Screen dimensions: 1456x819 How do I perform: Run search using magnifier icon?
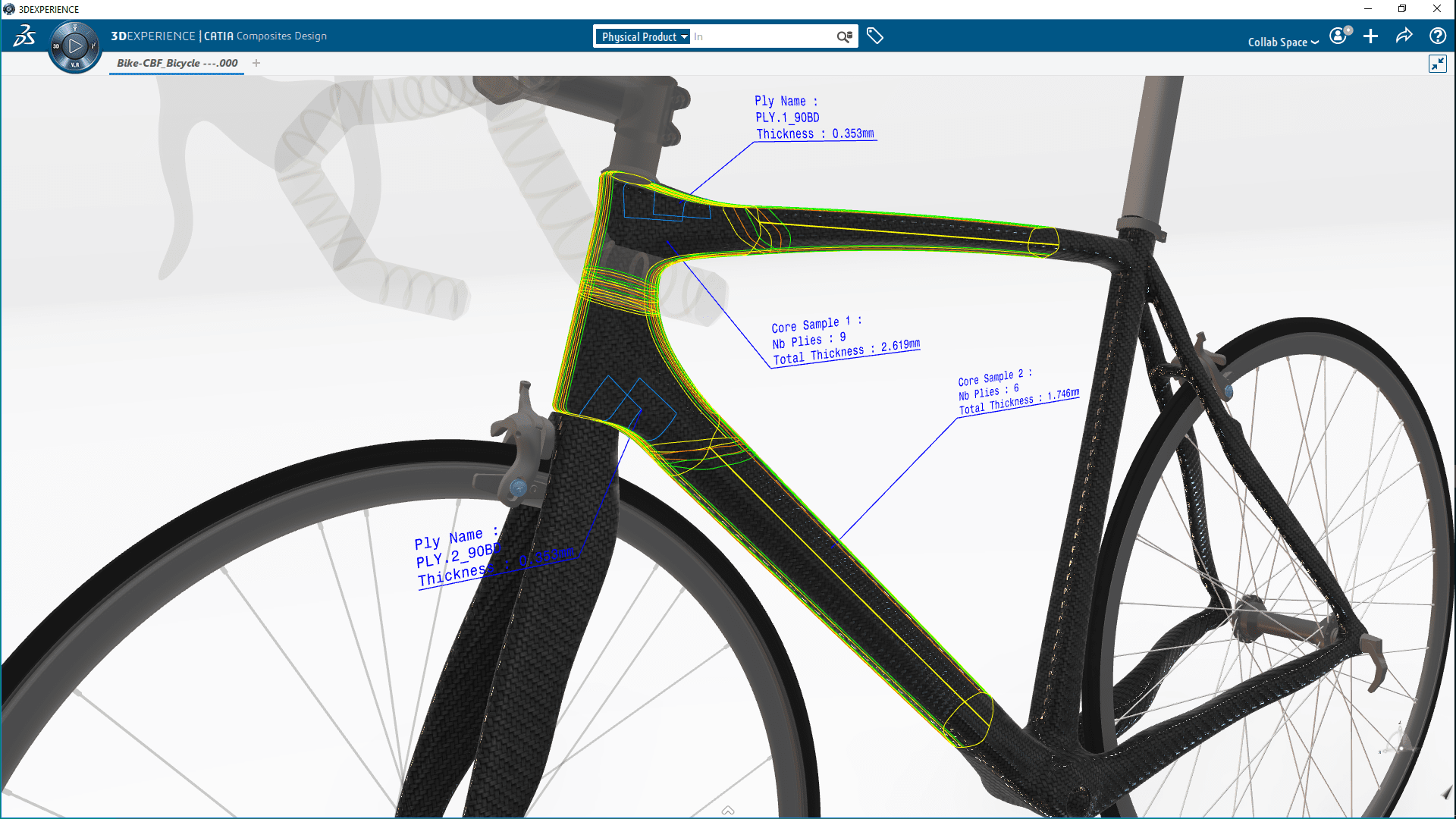(844, 36)
